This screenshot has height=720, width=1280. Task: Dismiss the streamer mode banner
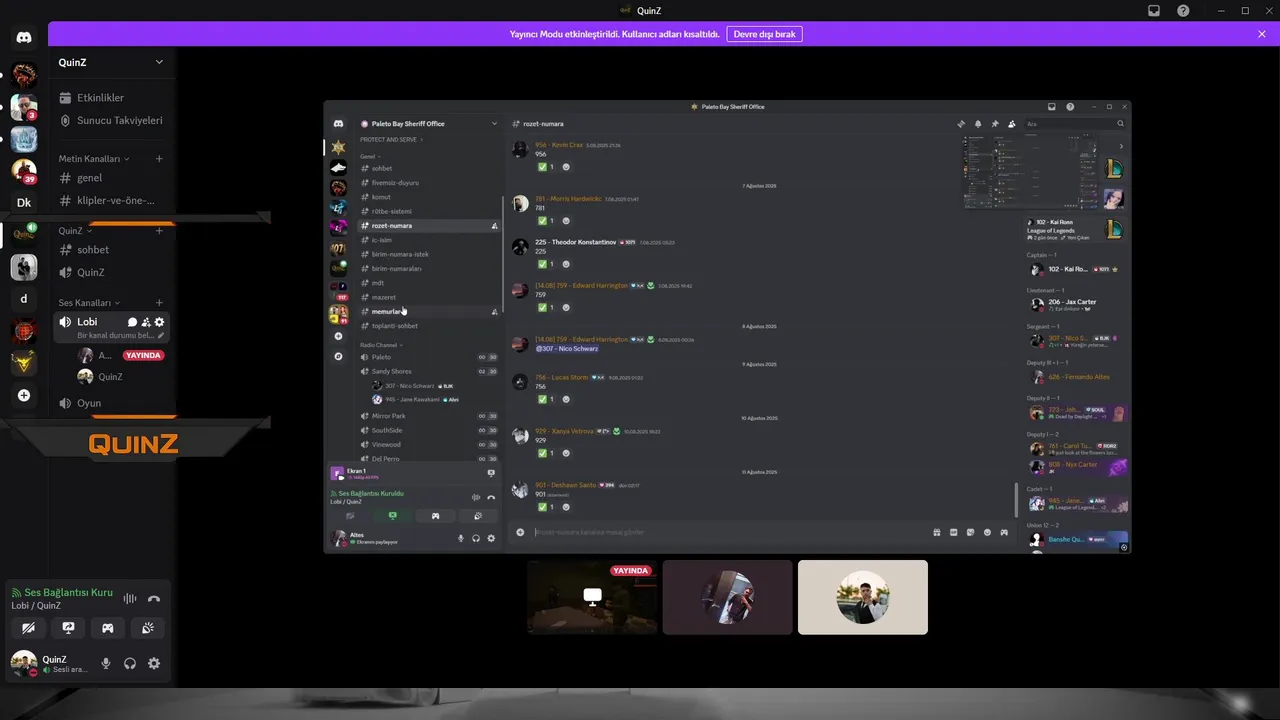pos(1262,34)
